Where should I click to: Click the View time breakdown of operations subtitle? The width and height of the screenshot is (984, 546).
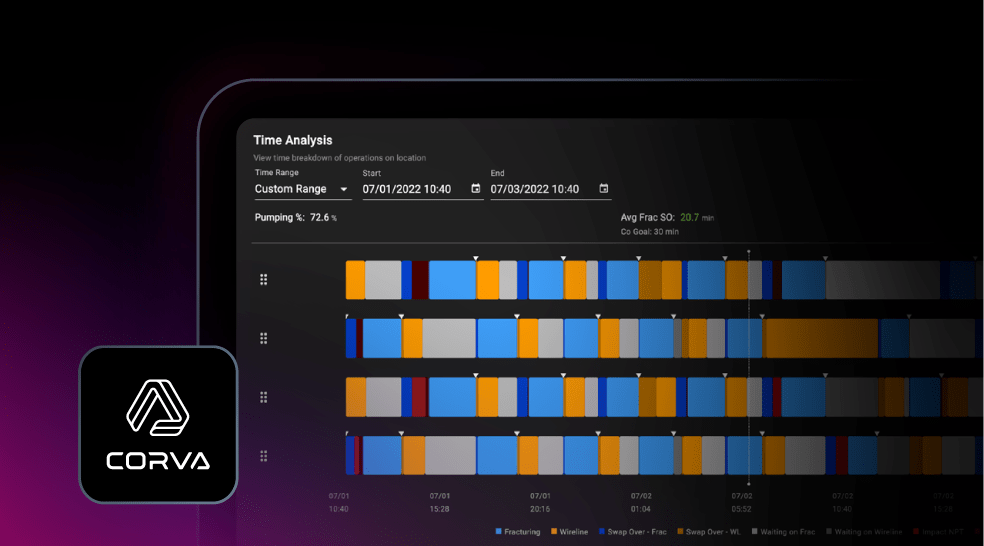pyautogui.click(x=340, y=158)
